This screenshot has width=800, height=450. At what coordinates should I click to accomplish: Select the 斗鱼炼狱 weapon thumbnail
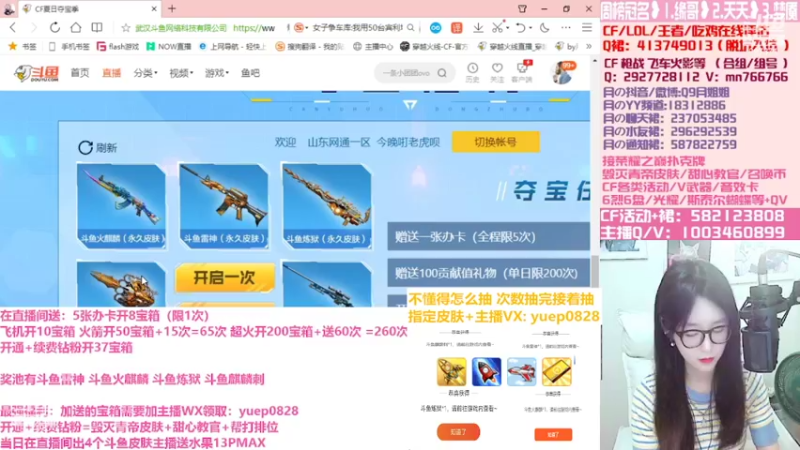click(327, 206)
